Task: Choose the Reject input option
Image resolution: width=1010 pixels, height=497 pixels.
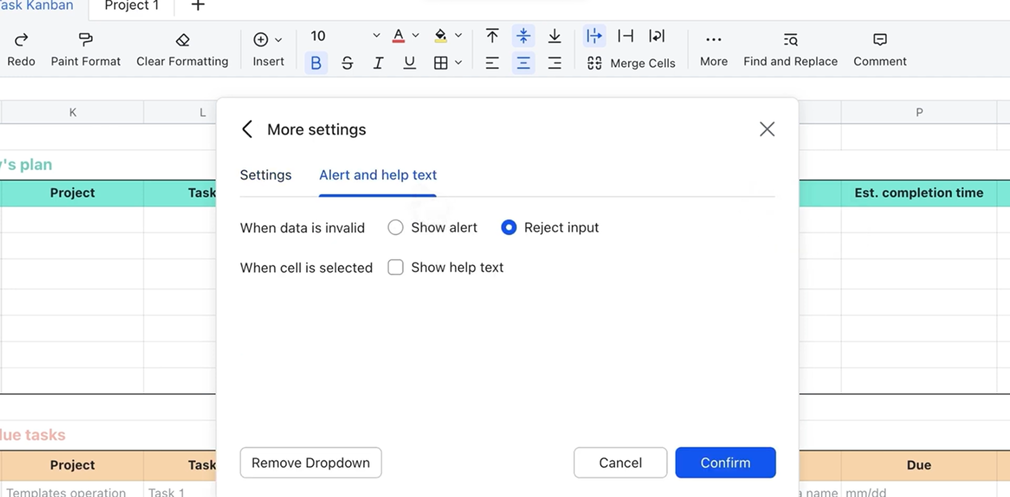Action: pos(509,228)
